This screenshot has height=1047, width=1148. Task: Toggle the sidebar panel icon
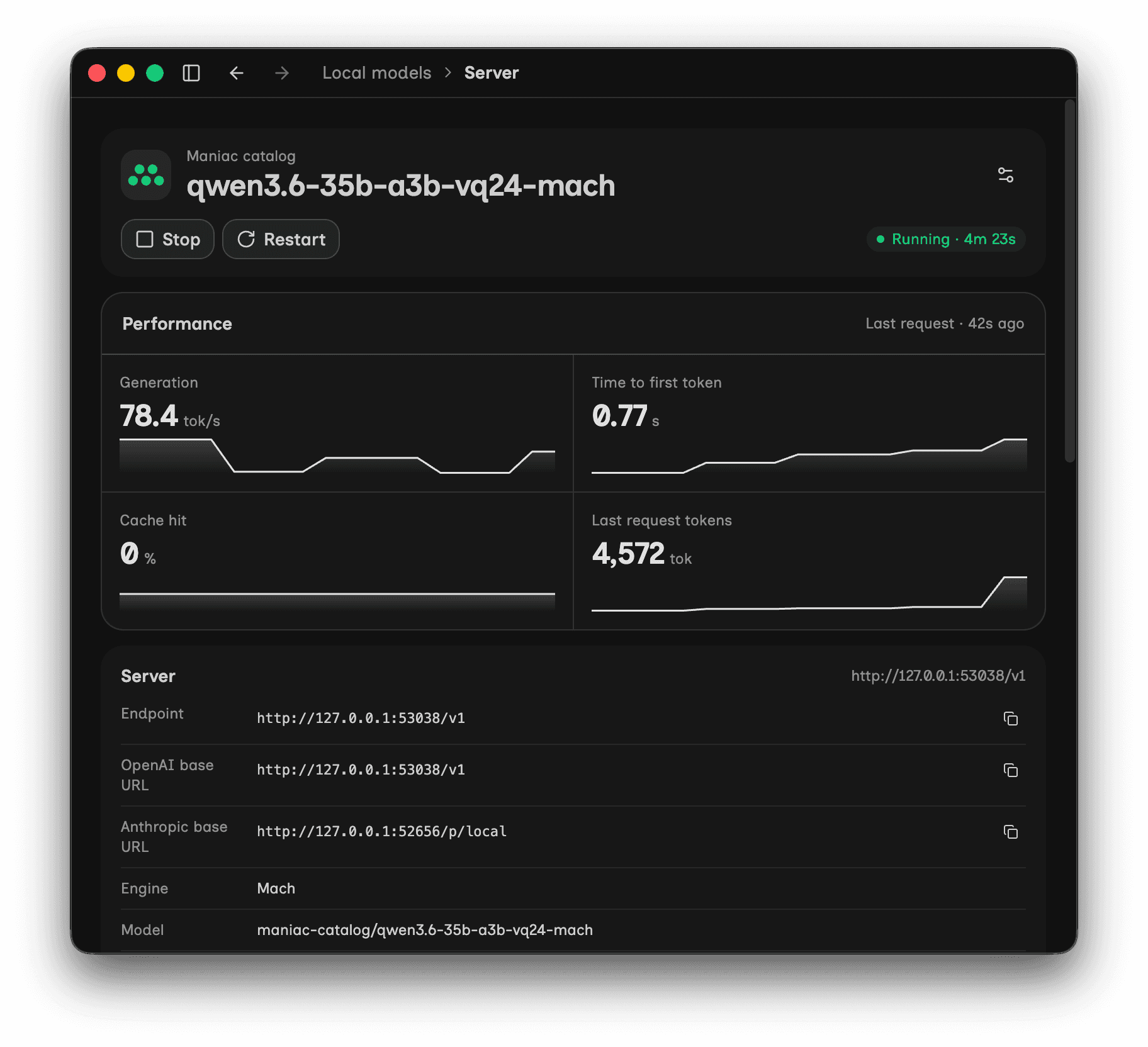point(191,73)
